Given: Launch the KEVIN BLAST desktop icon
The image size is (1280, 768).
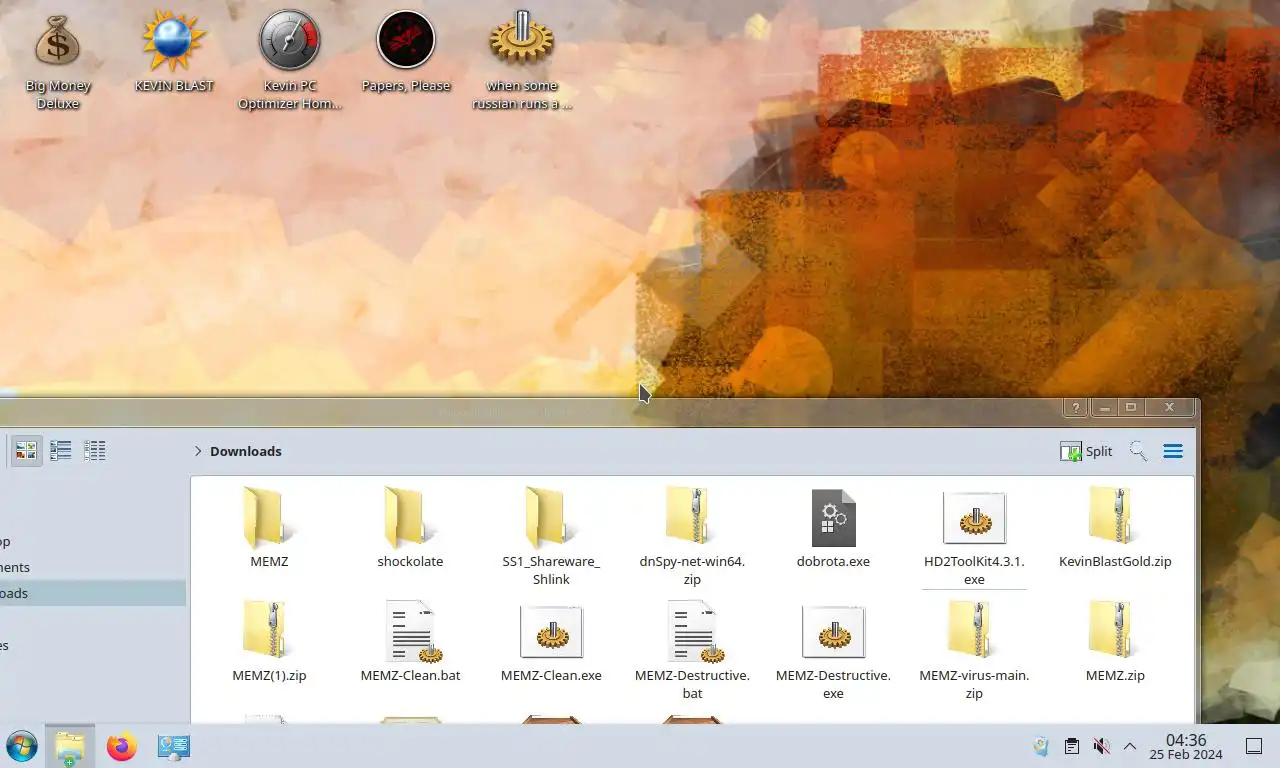Looking at the screenshot, I should click(174, 52).
